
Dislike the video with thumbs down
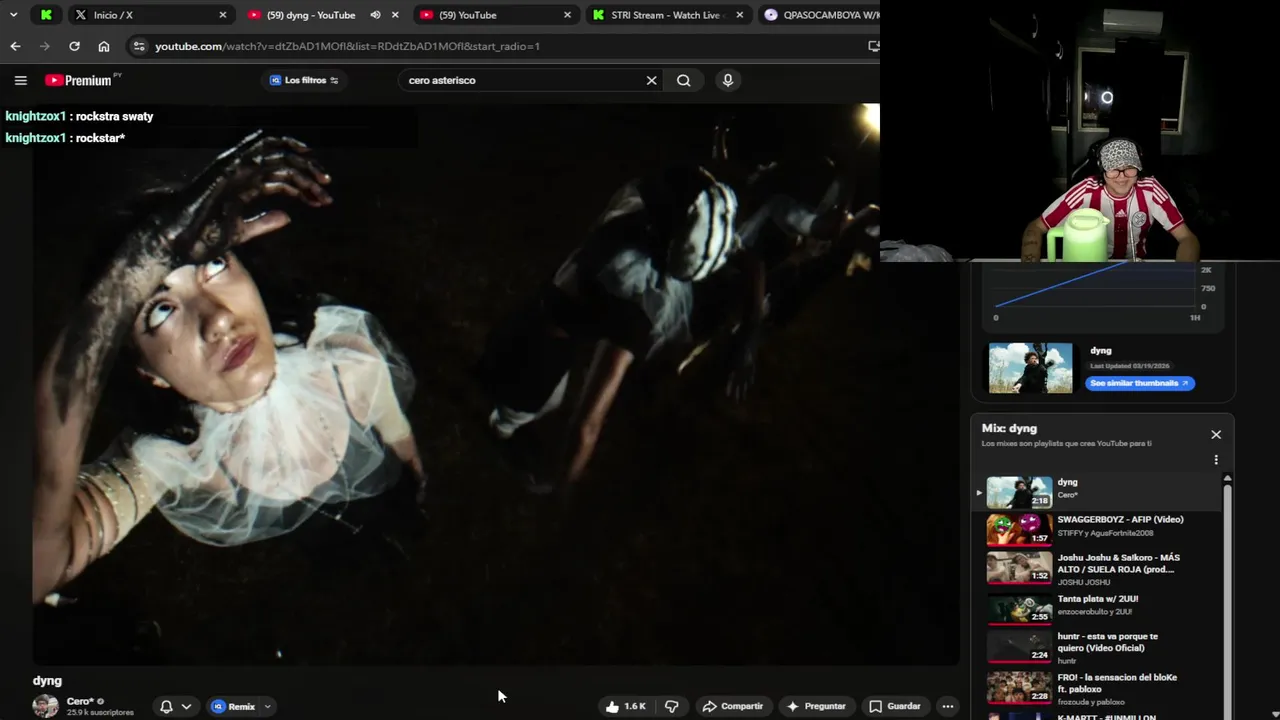click(672, 706)
